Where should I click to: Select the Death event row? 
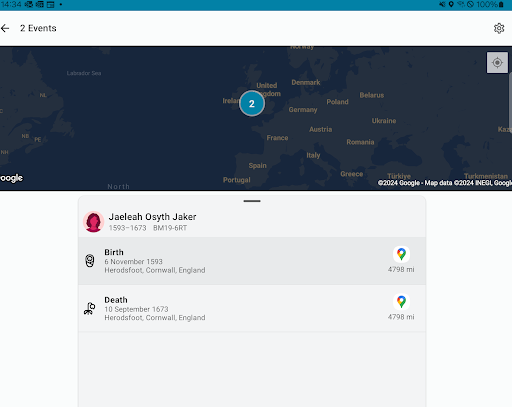(252, 308)
